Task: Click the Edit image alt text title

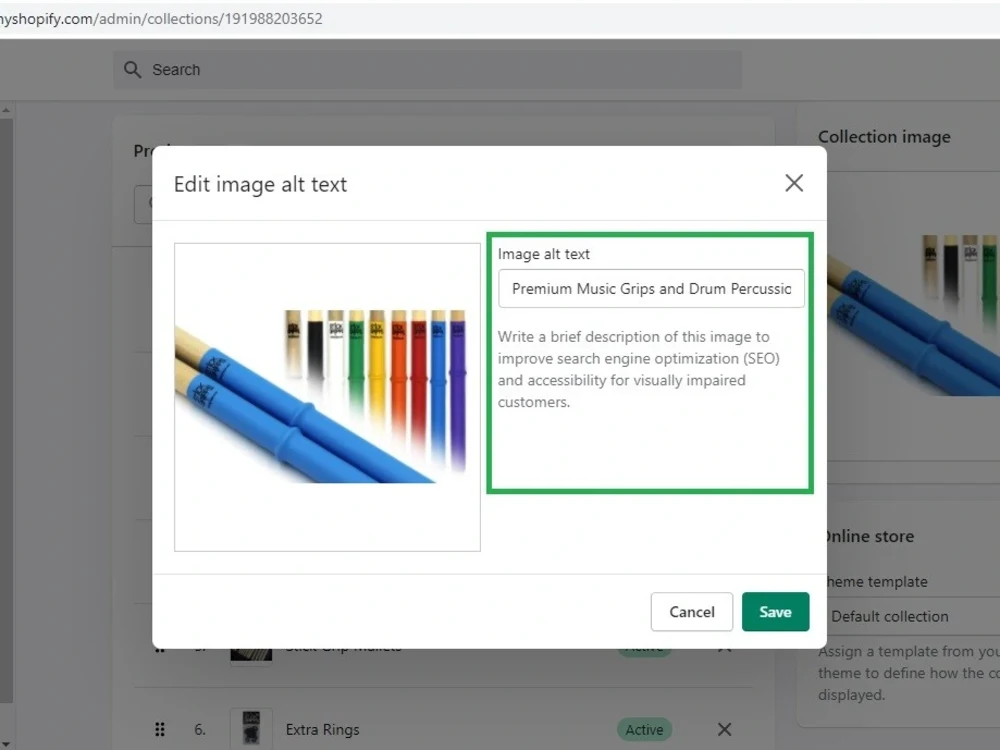Action: tap(260, 184)
